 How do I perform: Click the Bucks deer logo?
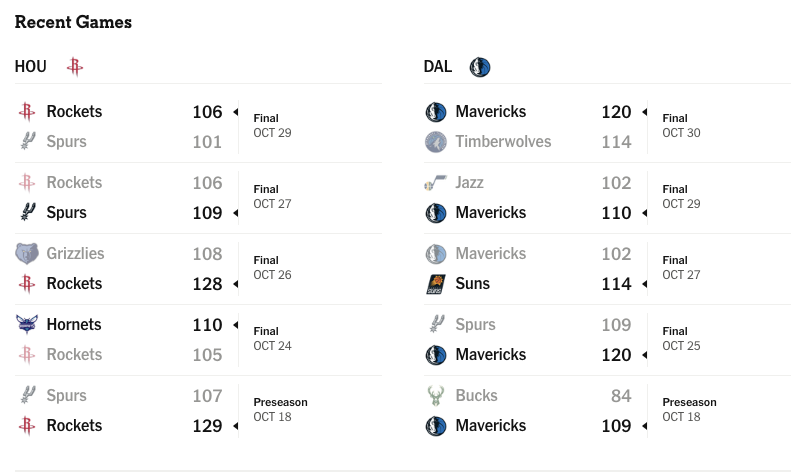[x=436, y=395]
